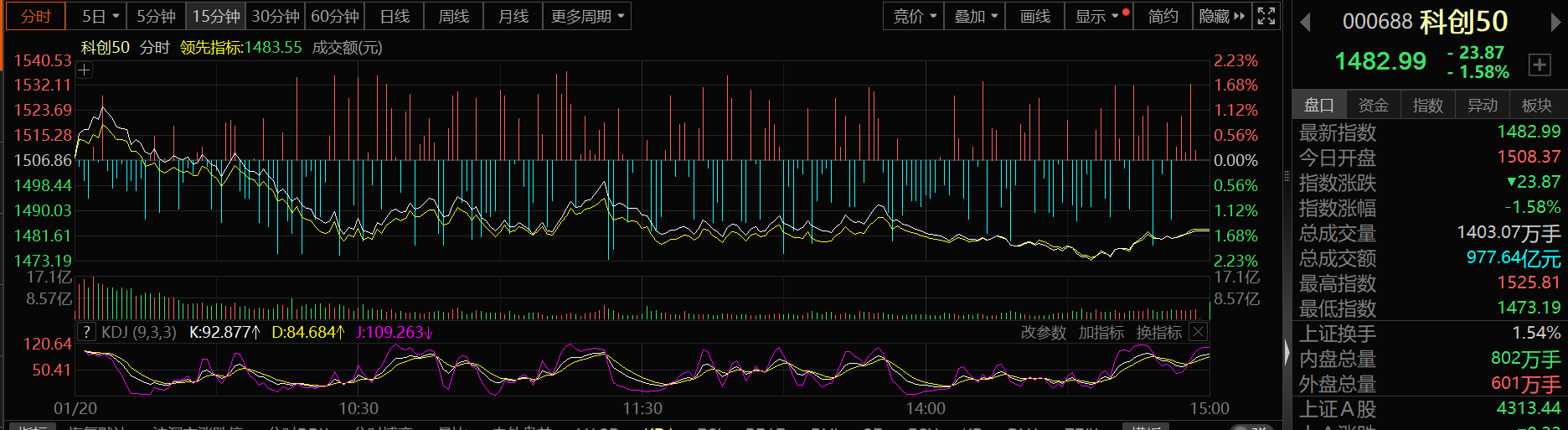Click 换指标 to change indicator
Viewport: 1568px width, 430px height.
click(1158, 333)
